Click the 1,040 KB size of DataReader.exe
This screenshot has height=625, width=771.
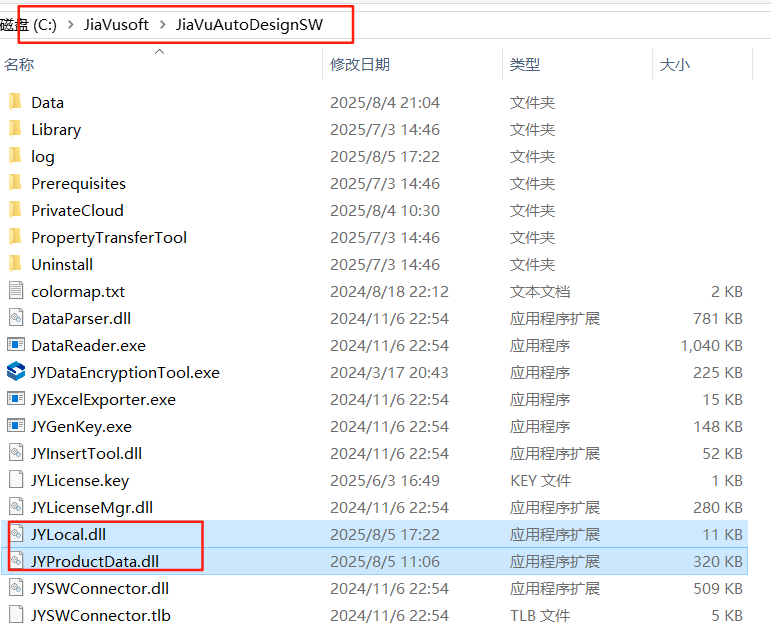pyautogui.click(x=711, y=346)
